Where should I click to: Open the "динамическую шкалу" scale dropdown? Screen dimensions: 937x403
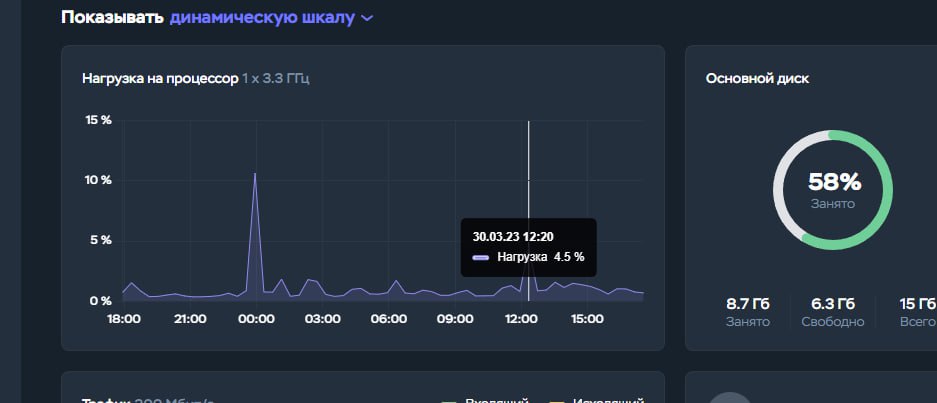coord(262,18)
